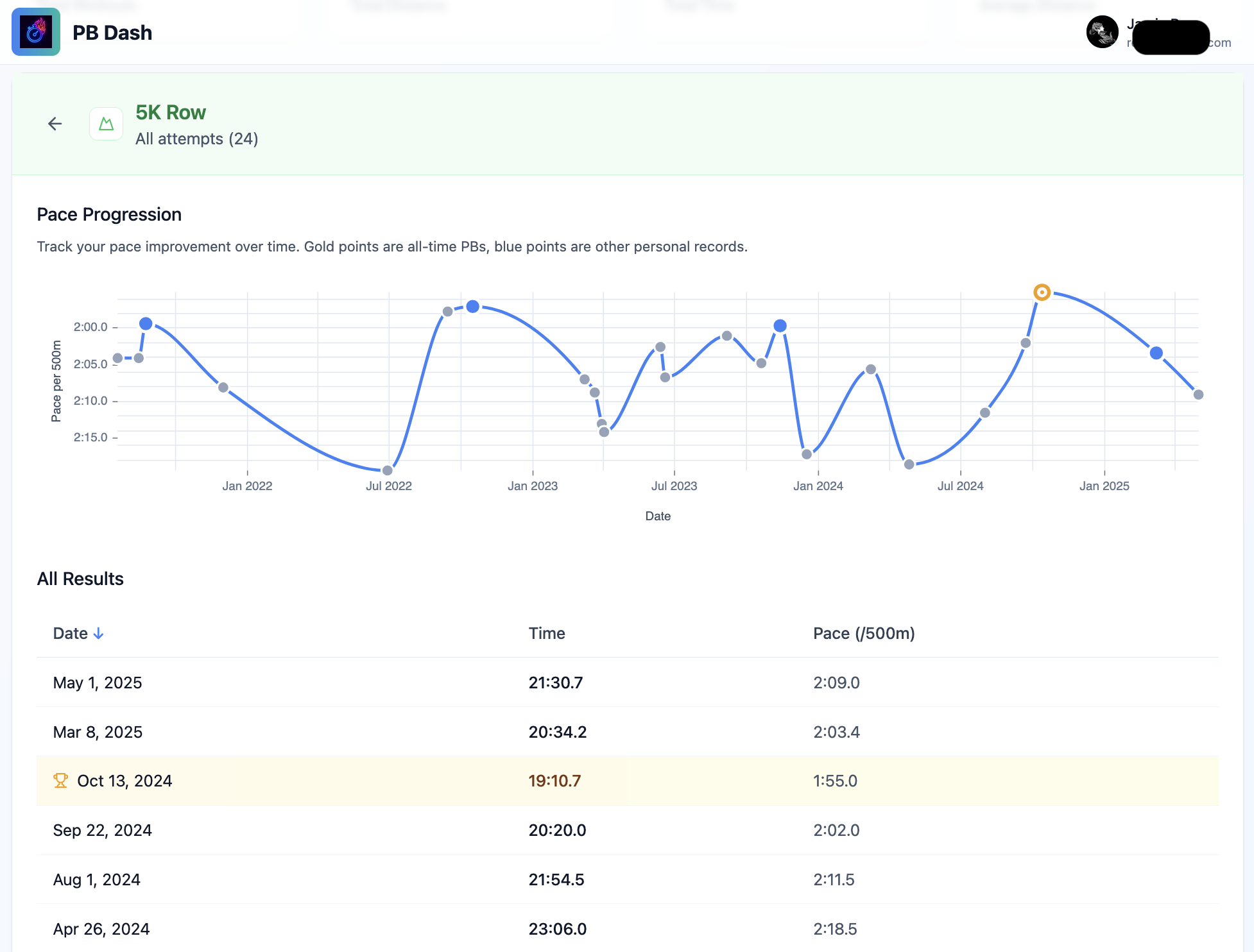The width and height of the screenshot is (1254, 952).
Task: Click the back arrow icon
Action: click(x=55, y=124)
